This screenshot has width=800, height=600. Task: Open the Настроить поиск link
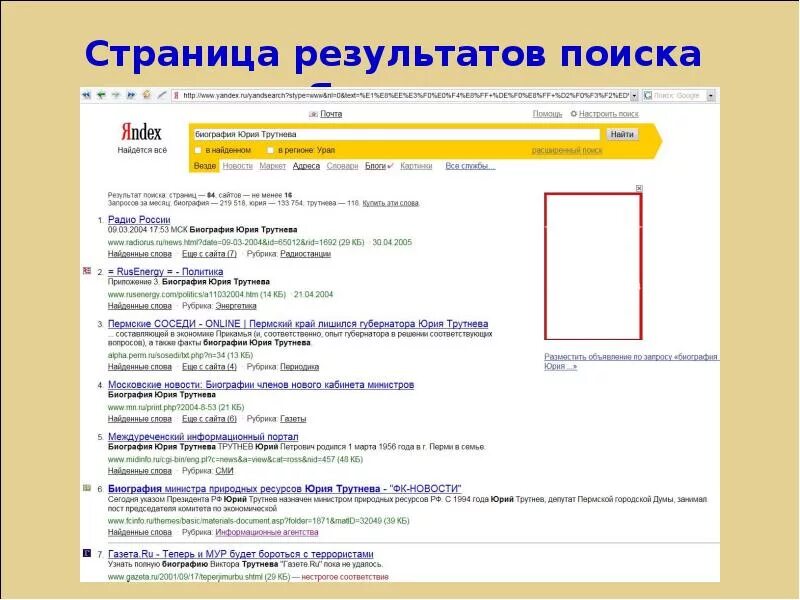point(609,114)
